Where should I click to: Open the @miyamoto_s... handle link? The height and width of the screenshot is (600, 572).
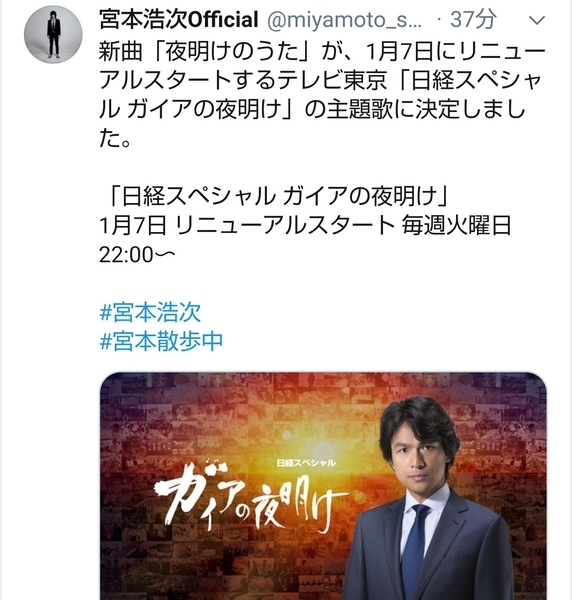pos(344,20)
